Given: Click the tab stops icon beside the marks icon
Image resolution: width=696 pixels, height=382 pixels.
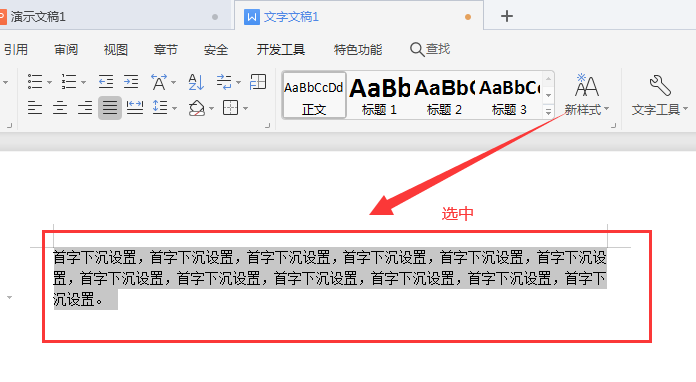Looking at the screenshot, I should 258,82.
